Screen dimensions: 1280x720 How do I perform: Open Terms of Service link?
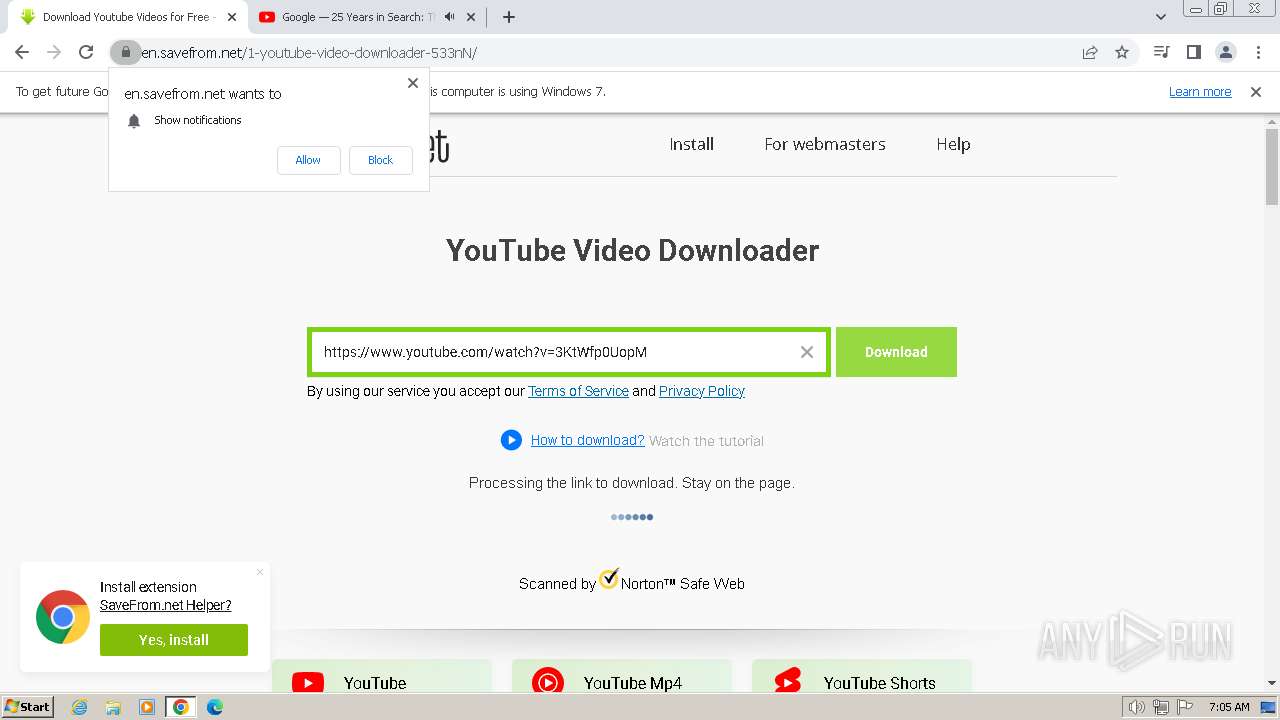(578, 391)
